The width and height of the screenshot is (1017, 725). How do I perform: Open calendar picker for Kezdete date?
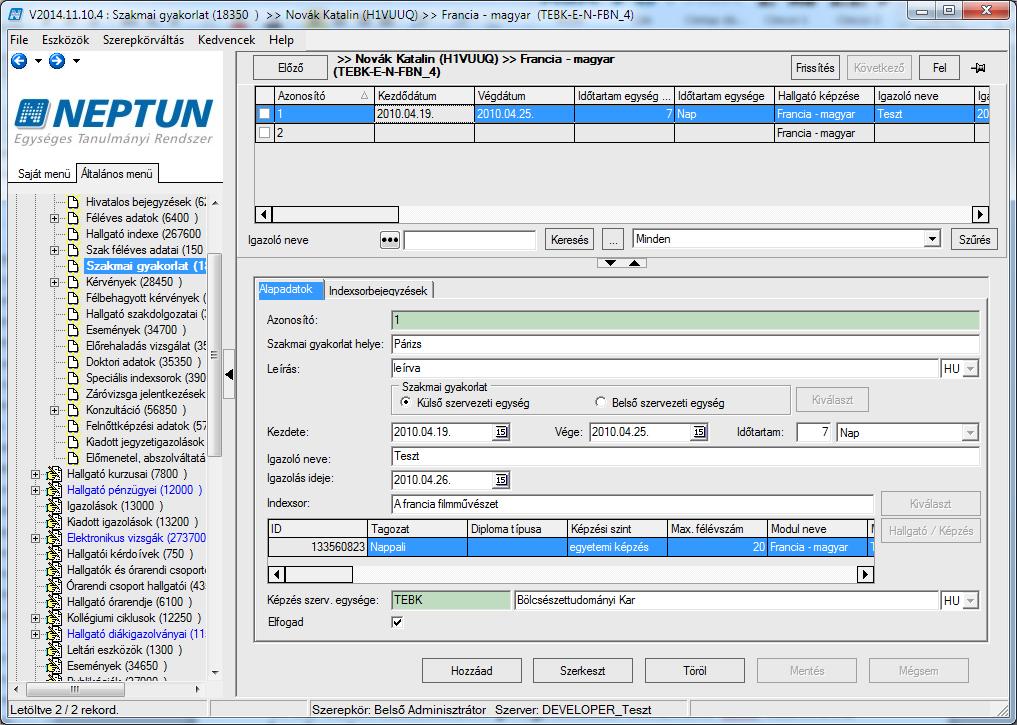point(501,433)
